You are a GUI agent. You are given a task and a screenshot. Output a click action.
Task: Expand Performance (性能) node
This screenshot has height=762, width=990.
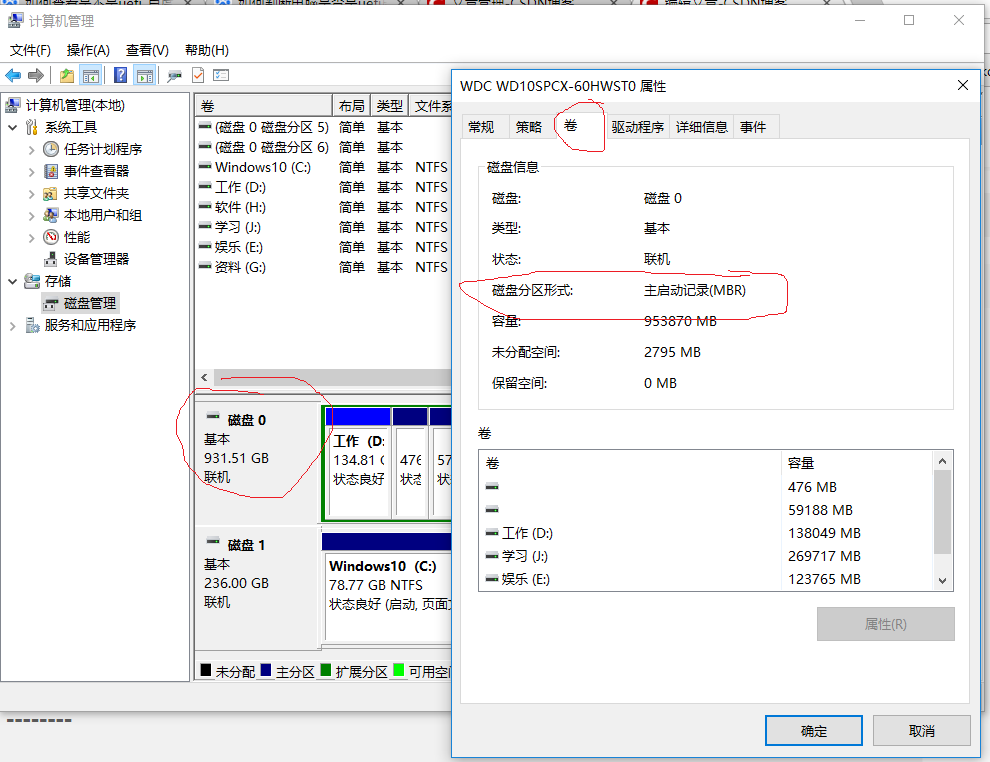(32, 238)
